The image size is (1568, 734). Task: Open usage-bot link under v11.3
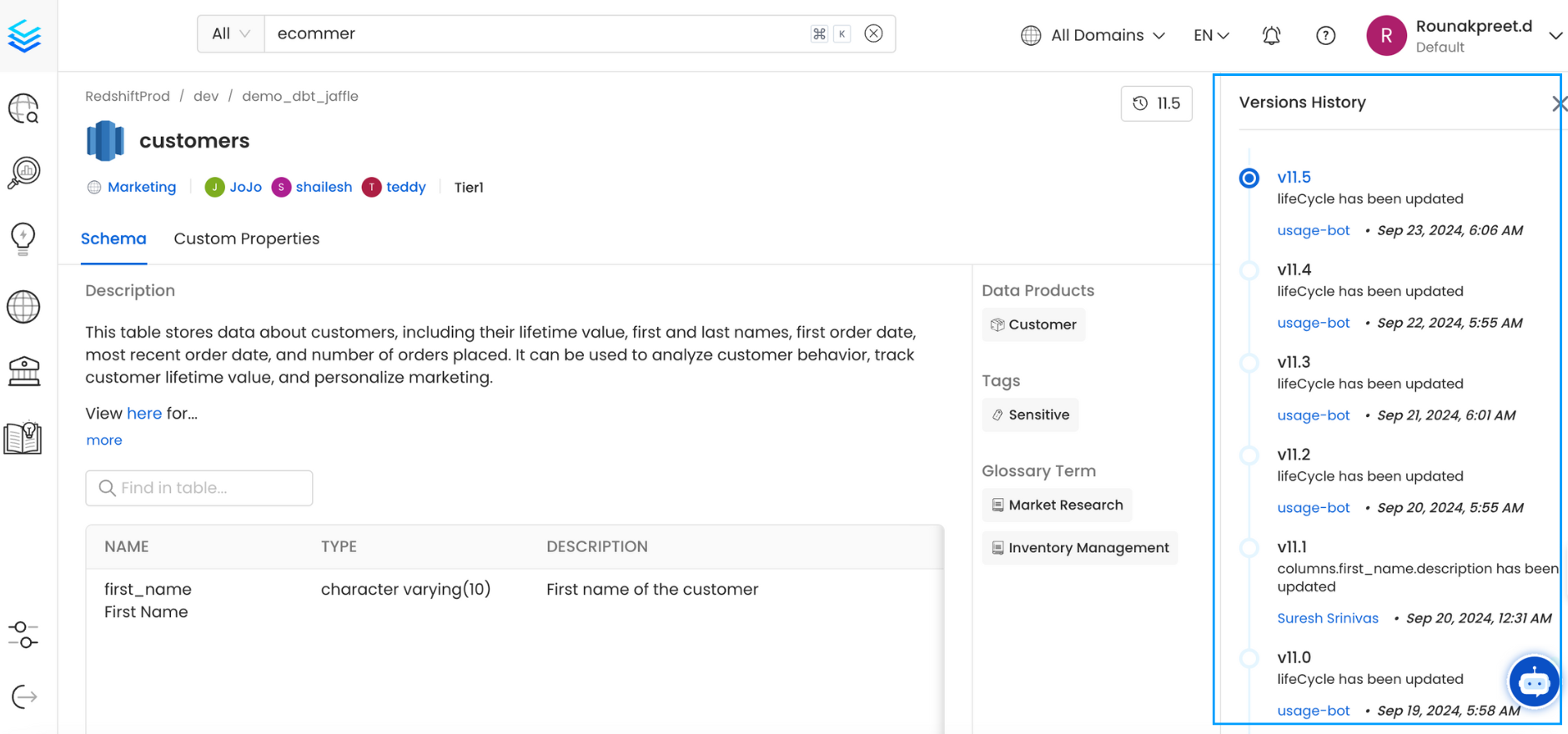(x=1314, y=415)
